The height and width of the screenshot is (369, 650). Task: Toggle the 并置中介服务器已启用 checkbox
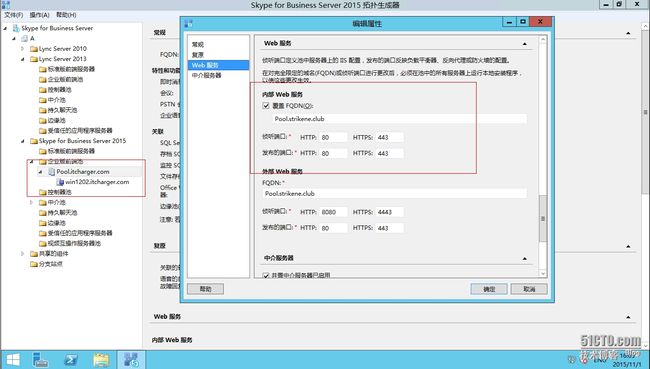(x=266, y=275)
